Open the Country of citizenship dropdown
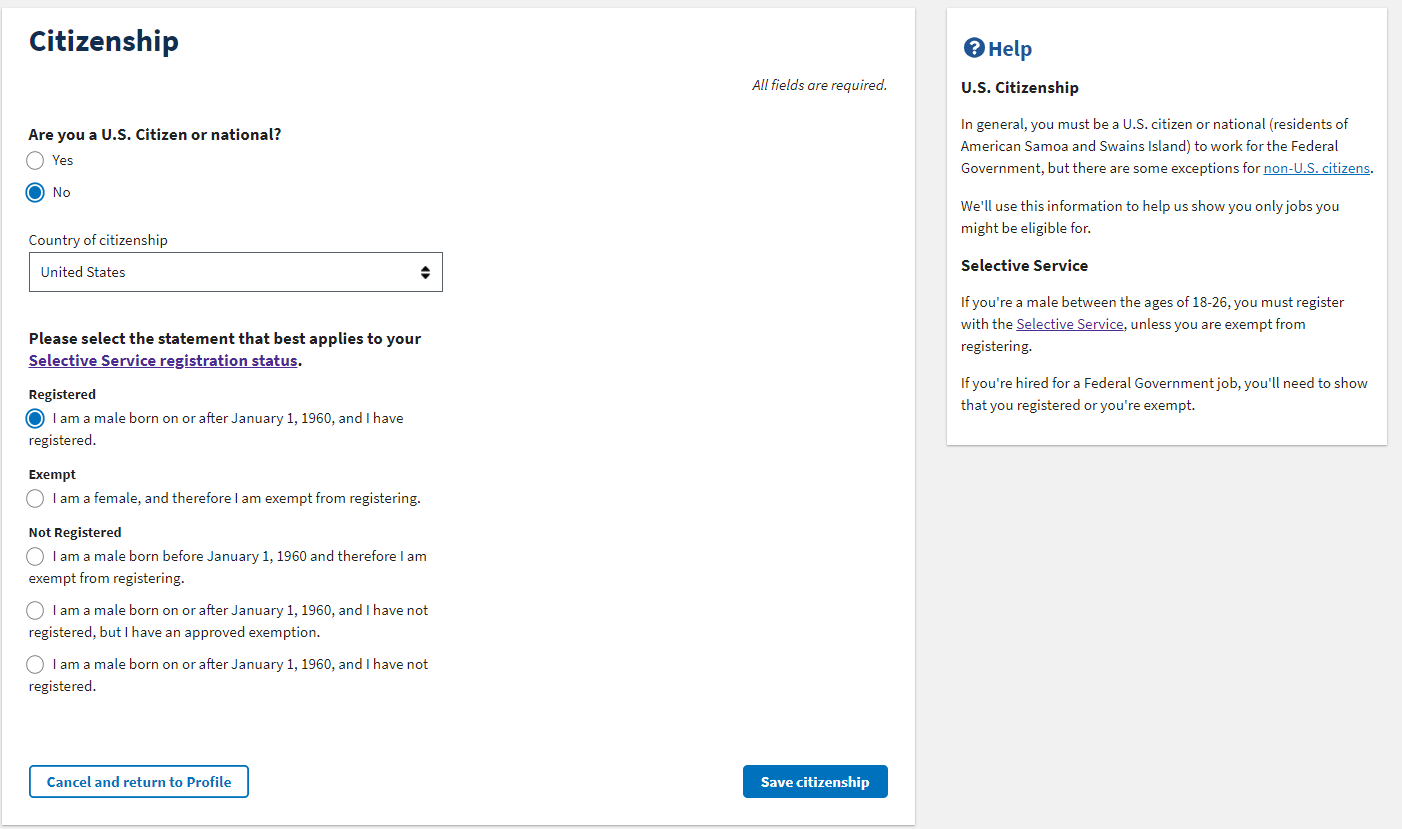The height and width of the screenshot is (829, 1402). point(235,272)
